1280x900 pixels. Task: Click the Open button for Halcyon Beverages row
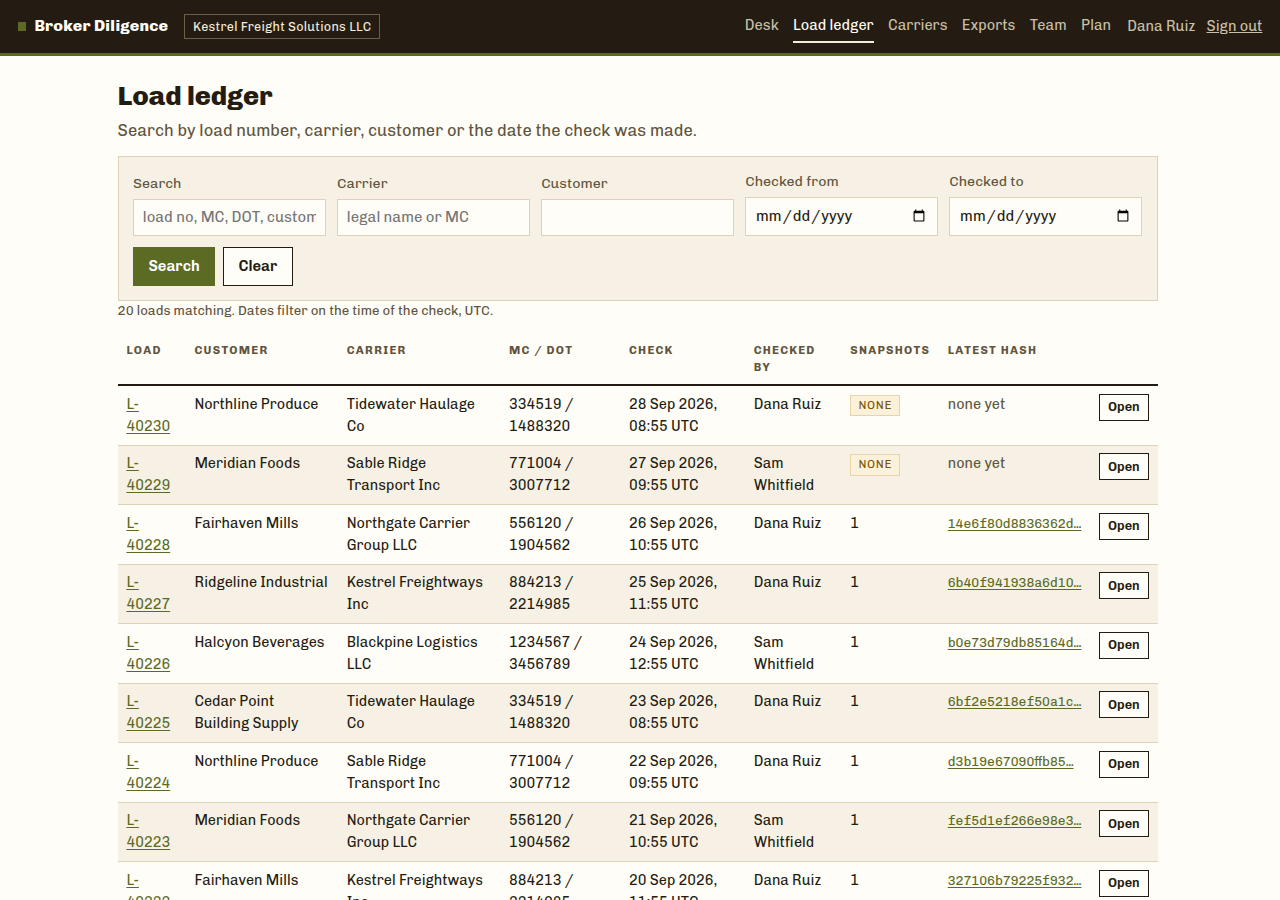click(x=1124, y=645)
